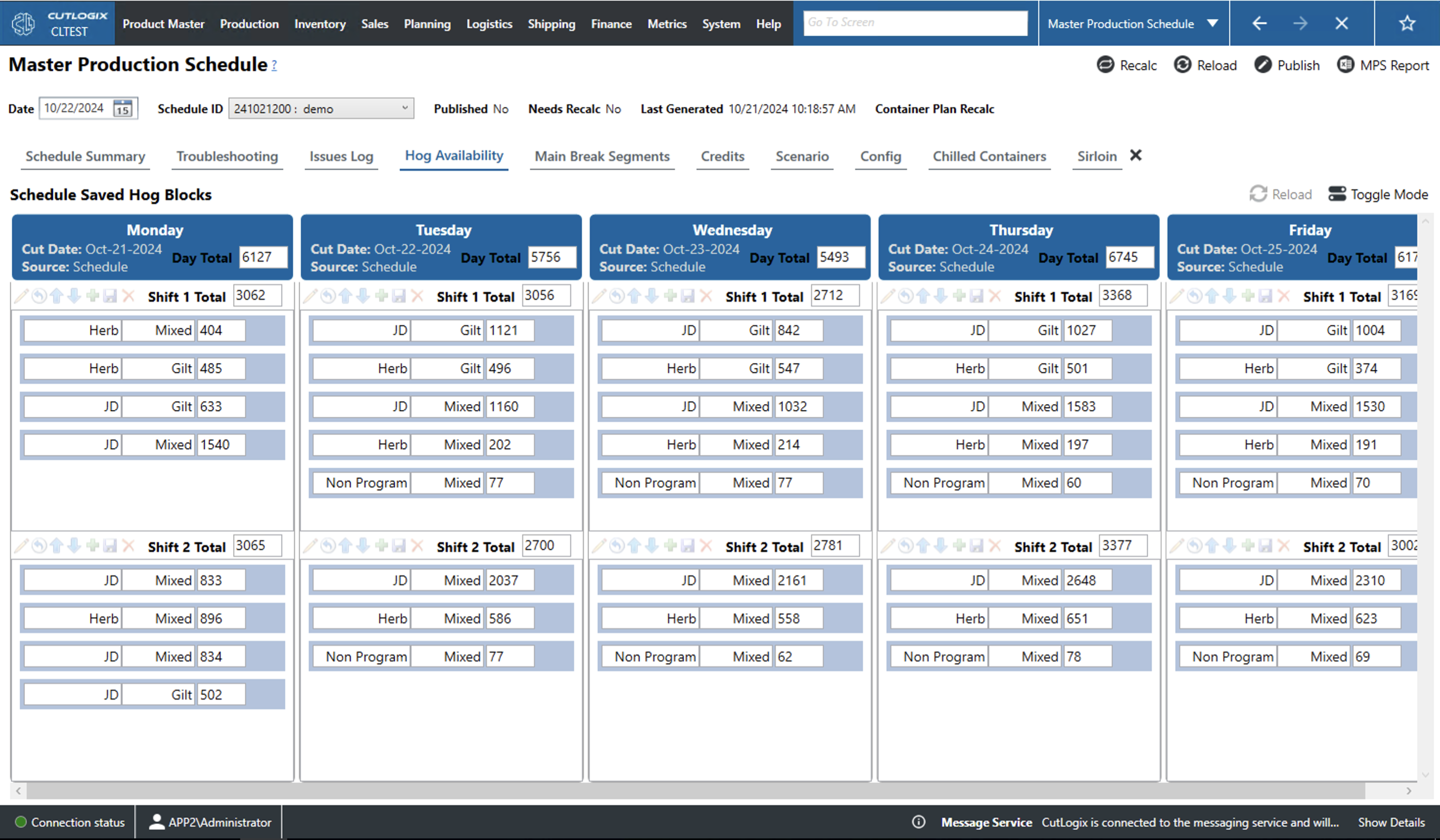This screenshot has height=840, width=1440.
Task: Switch to the Troubleshooting tab
Action: tap(227, 157)
